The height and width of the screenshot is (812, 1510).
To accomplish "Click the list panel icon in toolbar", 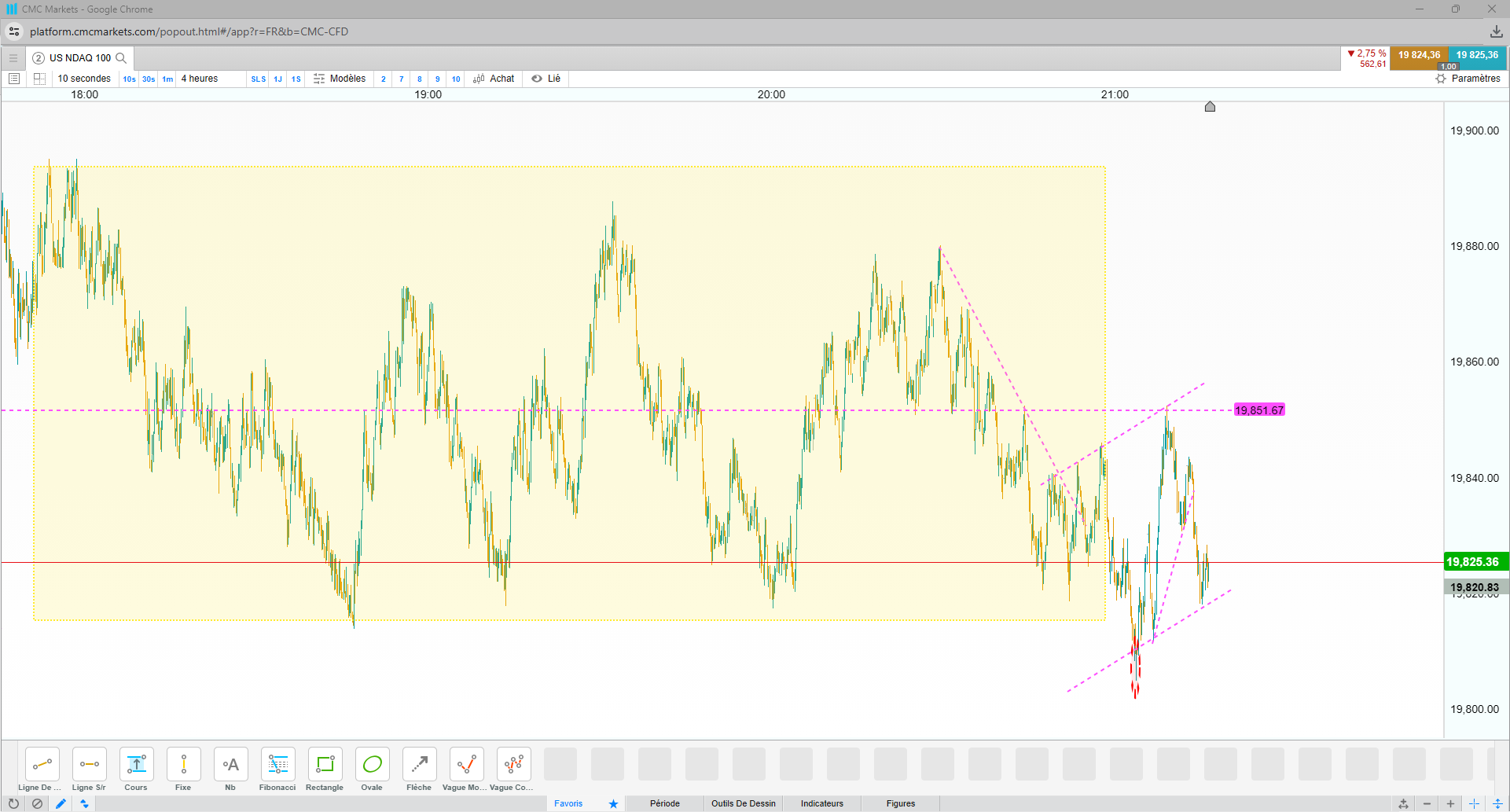I will tap(13, 79).
